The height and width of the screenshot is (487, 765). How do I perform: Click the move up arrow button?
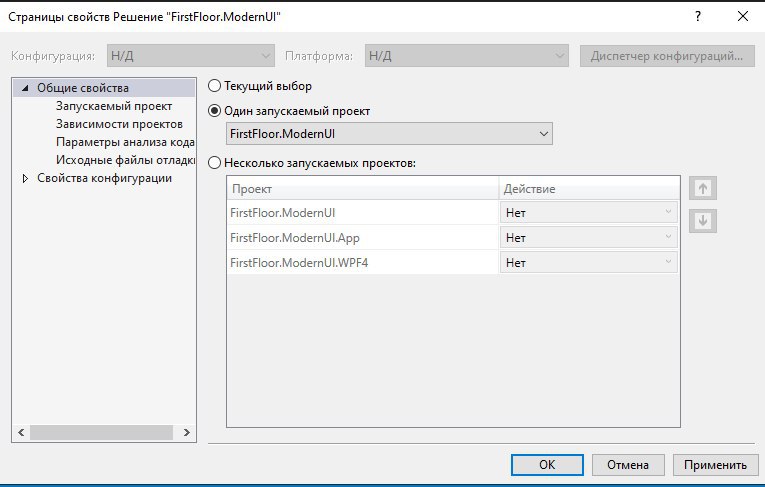tap(703, 188)
